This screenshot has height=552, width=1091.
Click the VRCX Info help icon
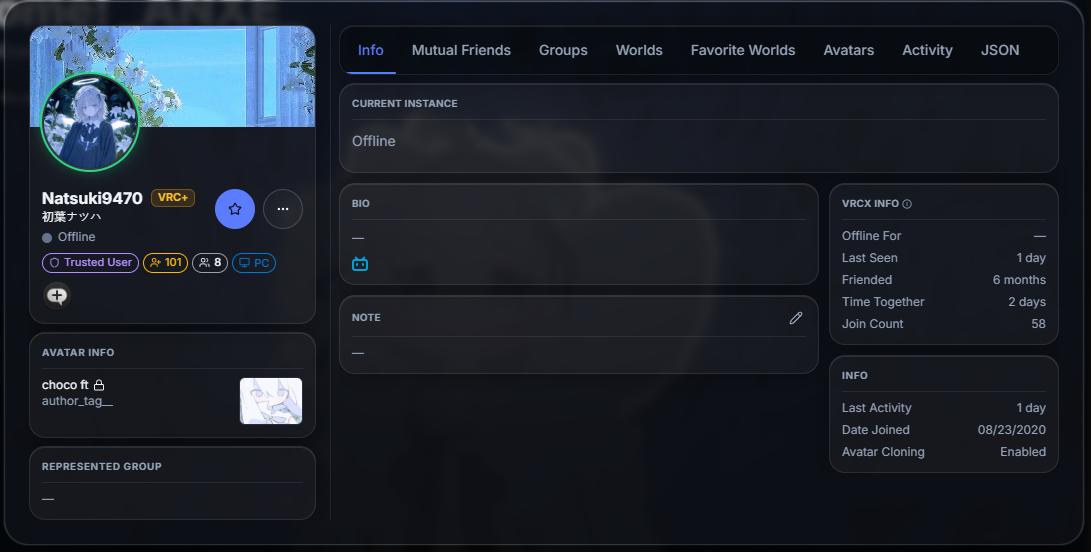pos(907,204)
